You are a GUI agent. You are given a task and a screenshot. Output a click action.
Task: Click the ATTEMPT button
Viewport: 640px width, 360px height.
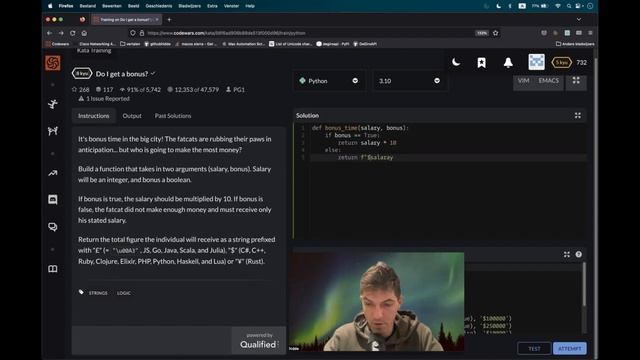[x=569, y=349]
